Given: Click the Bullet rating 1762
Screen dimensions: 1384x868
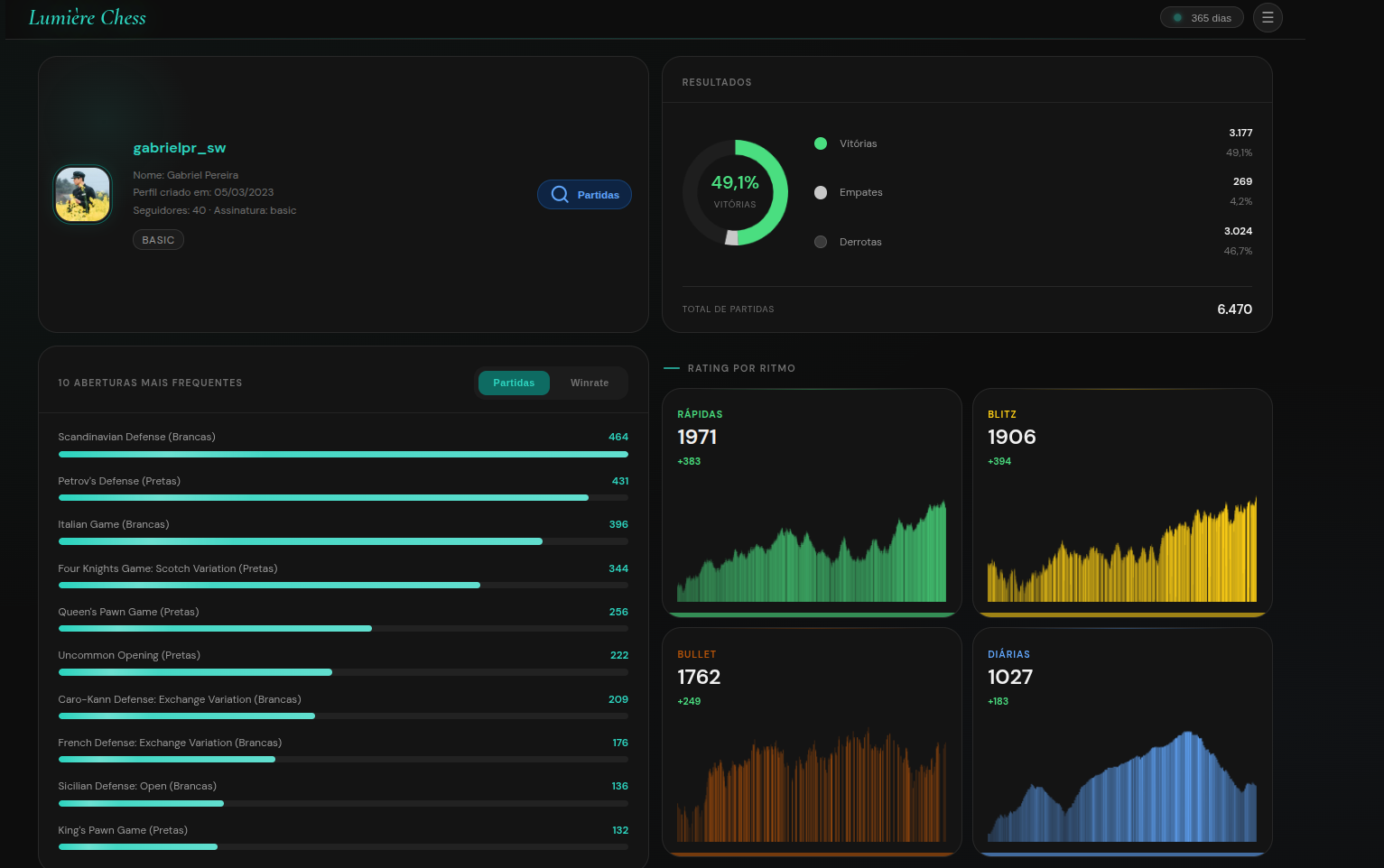Looking at the screenshot, I should (699, 677).
